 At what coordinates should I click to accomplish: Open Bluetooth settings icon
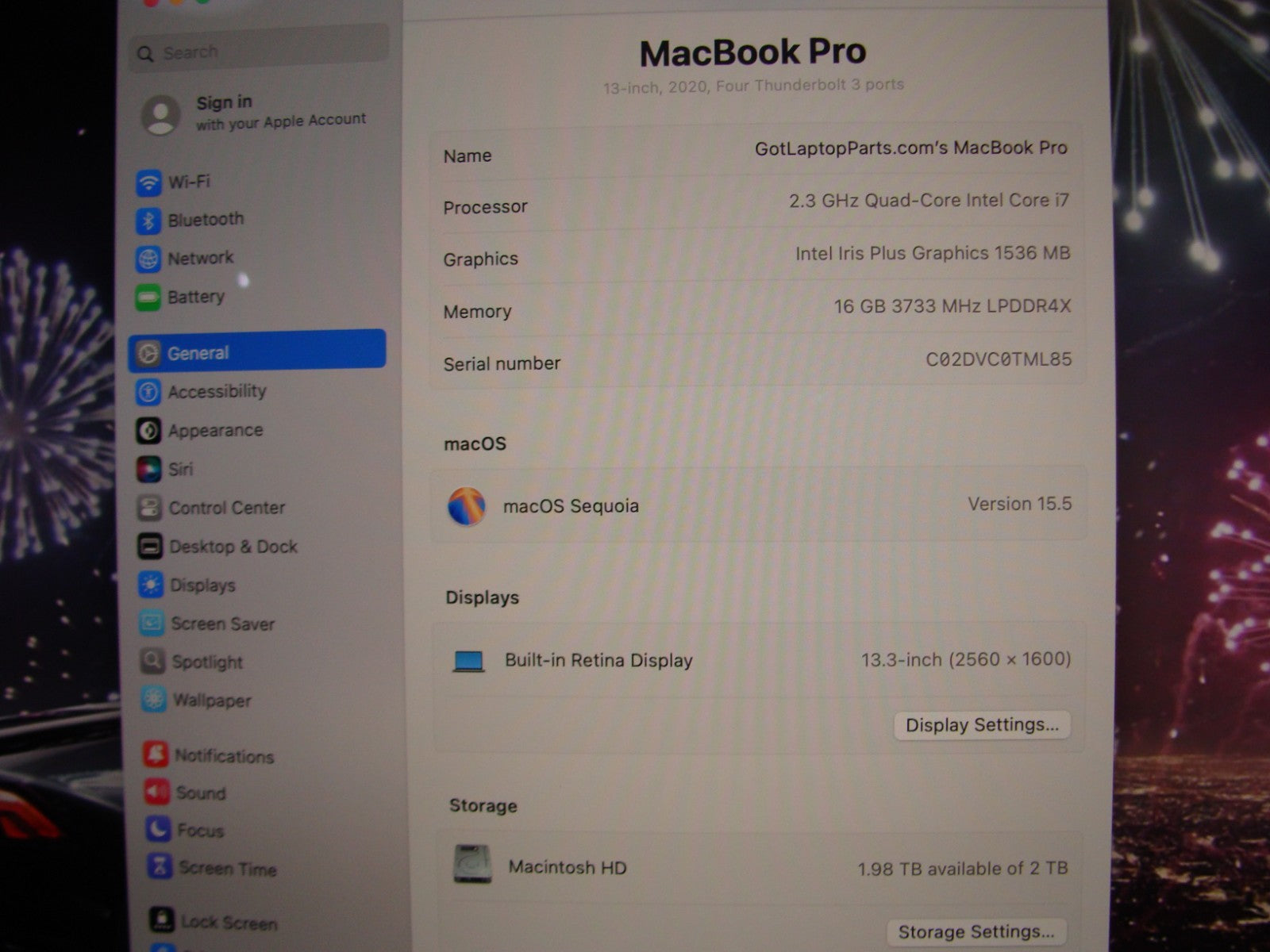148,221
